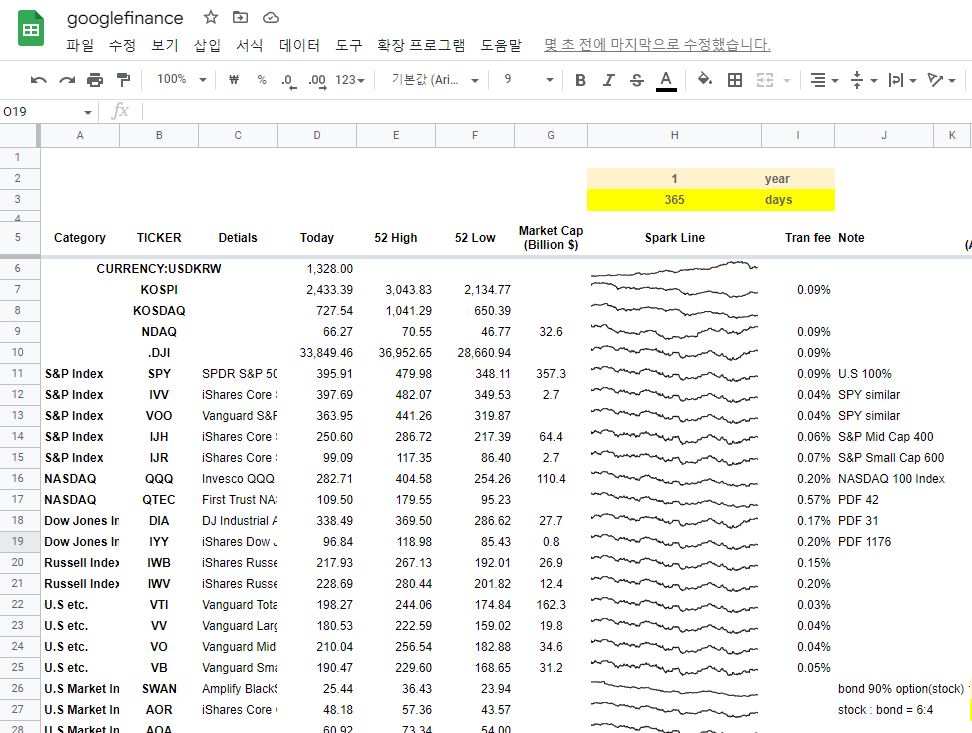Screen dimensions: 972x733
Task: Select the '1' year cell
Action: click(x=674, y=179)
